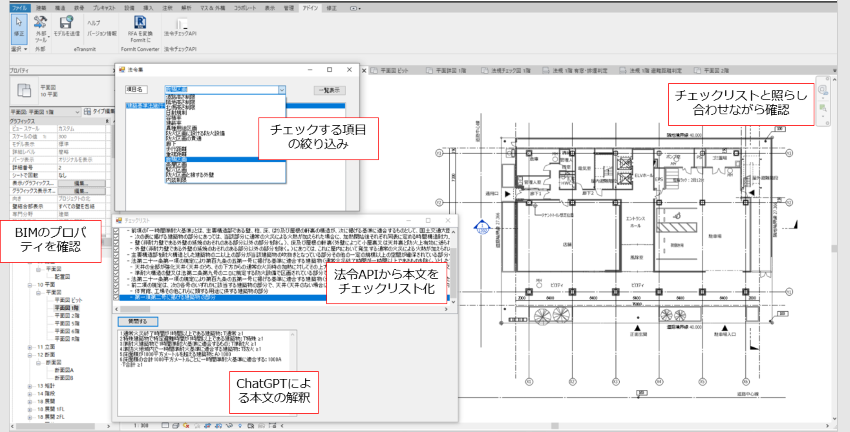
Task: Switch to the プレキャスト ribbon tab
Action: pos(104,8)
